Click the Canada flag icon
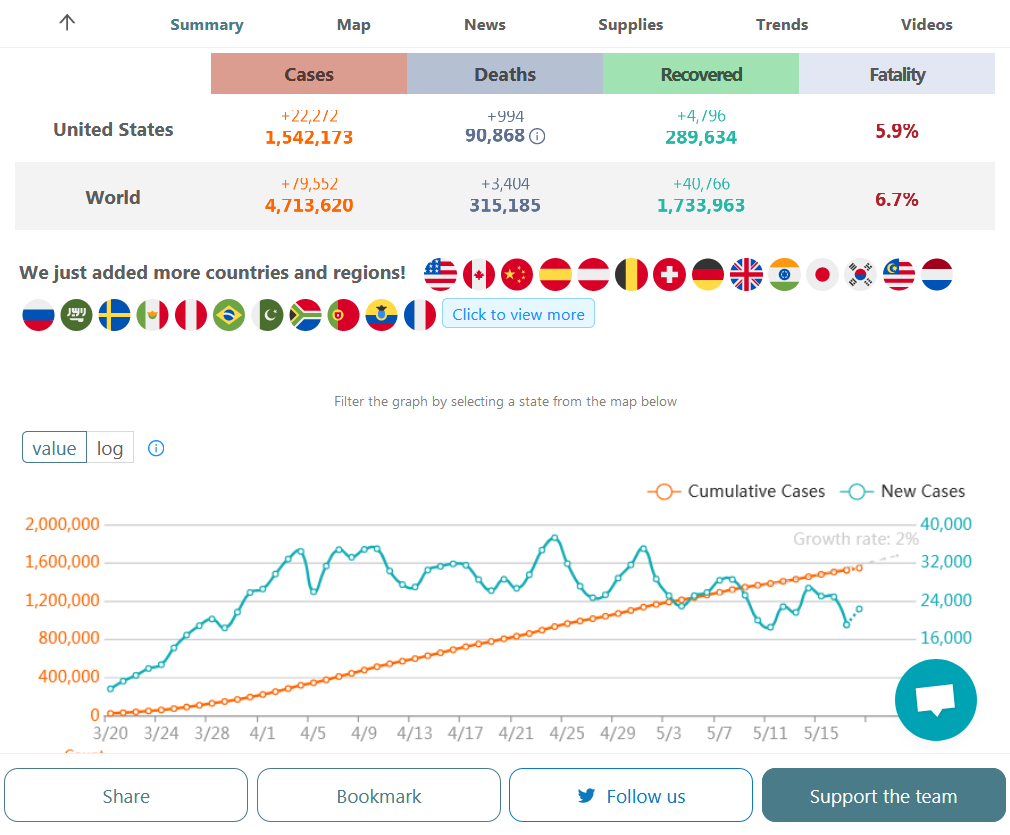This screenshot has width=1010, height=835. [x=479, y=274]
